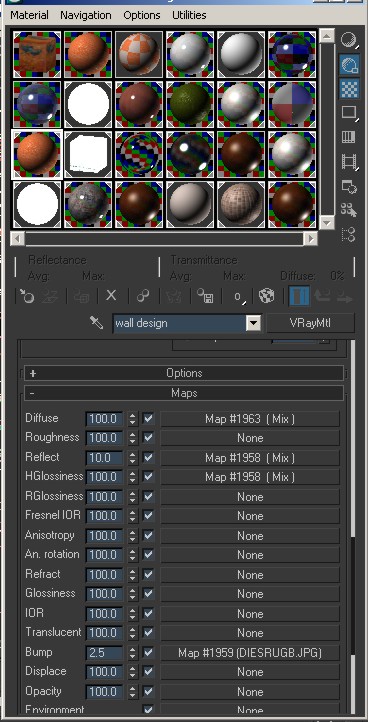Click sample slots scroll down arrow
The width and height of the screenshot is (368, 722).
pyautogui.click(x=327, y=222)
